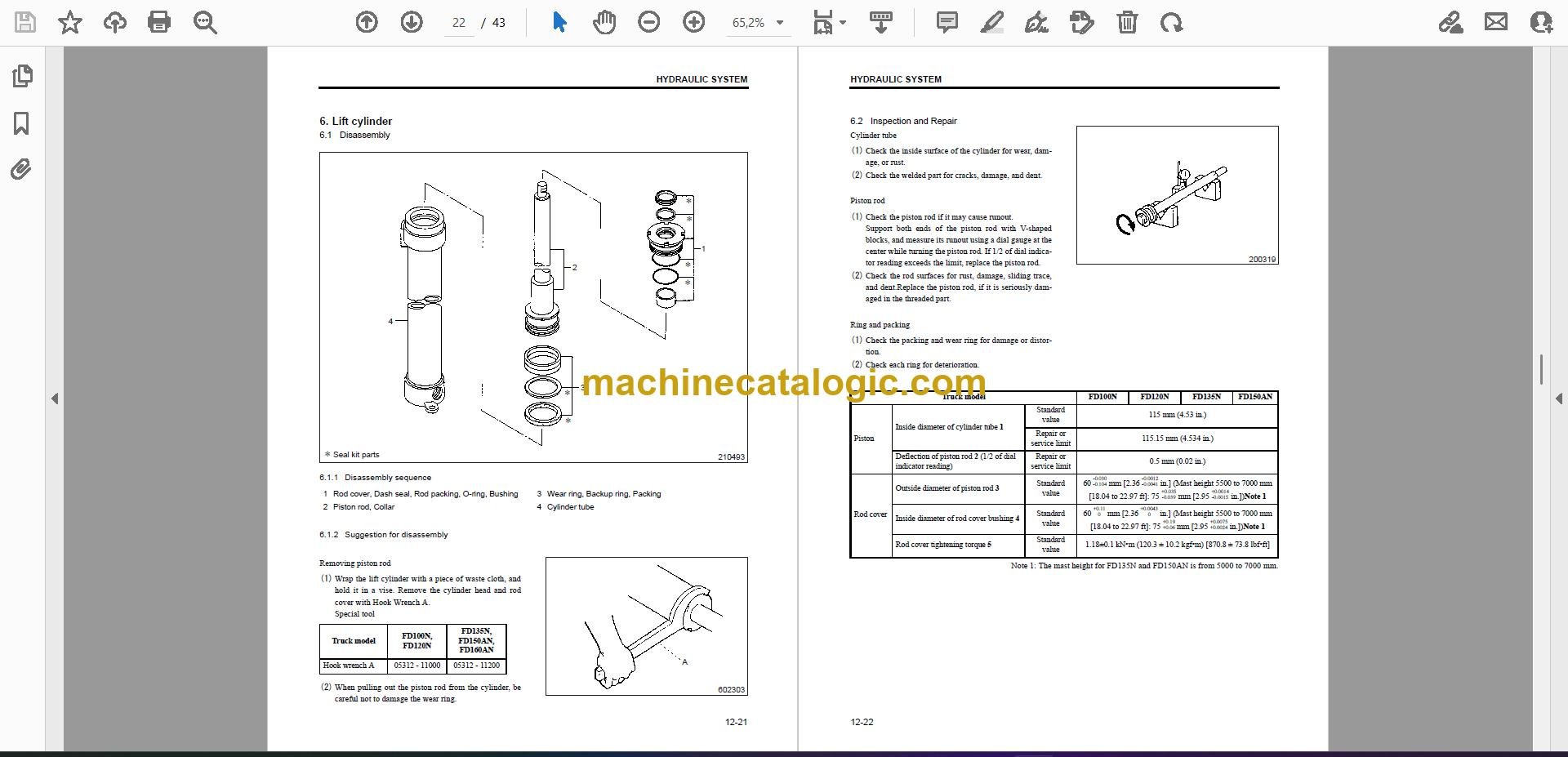Open the page thumbnails panel
The height and width of the screenshot is (757, 1568).
22,76
